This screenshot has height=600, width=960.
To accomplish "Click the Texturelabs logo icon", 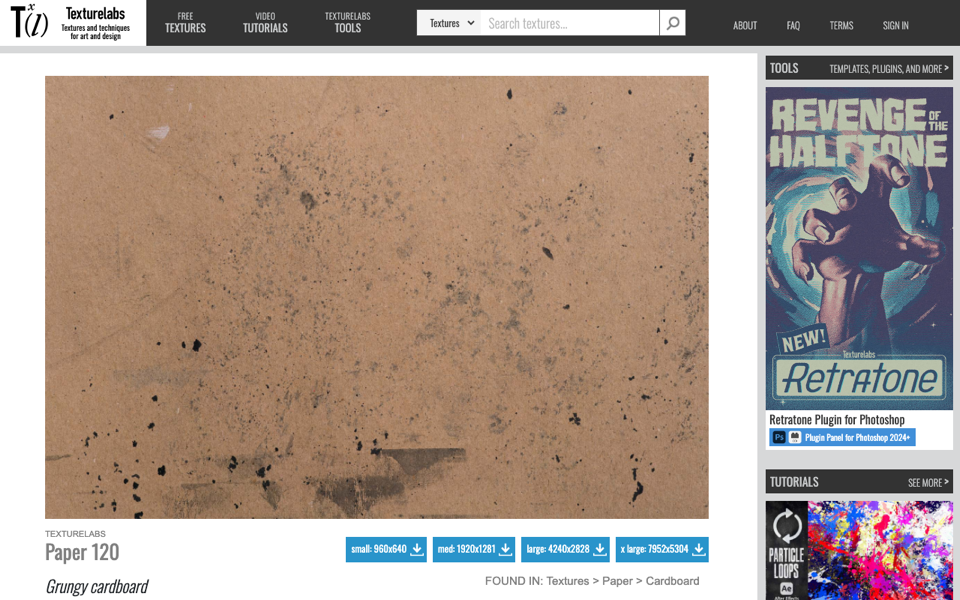I will click(29, 21).
